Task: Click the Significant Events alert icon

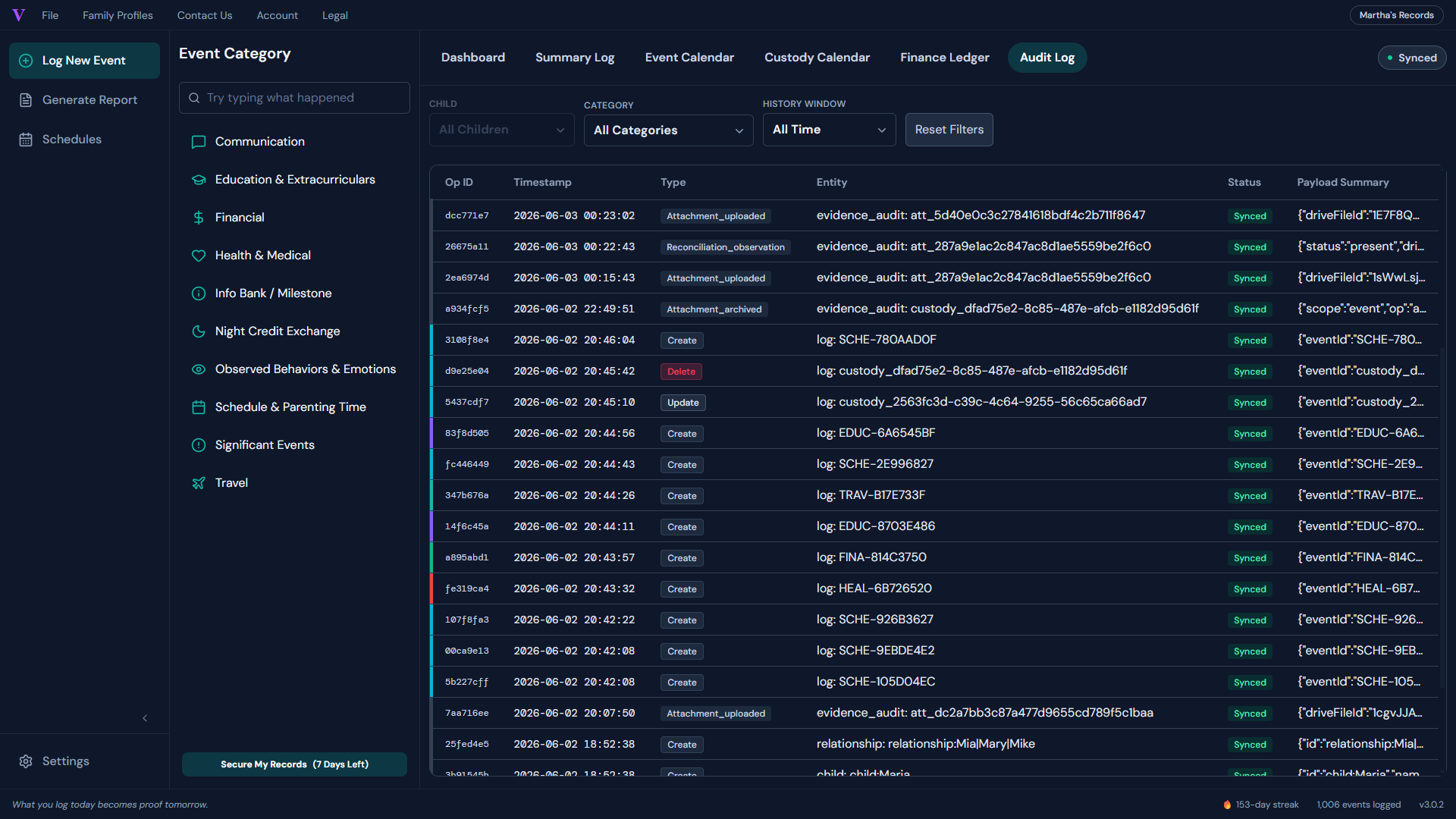Action: click(199, 445)
